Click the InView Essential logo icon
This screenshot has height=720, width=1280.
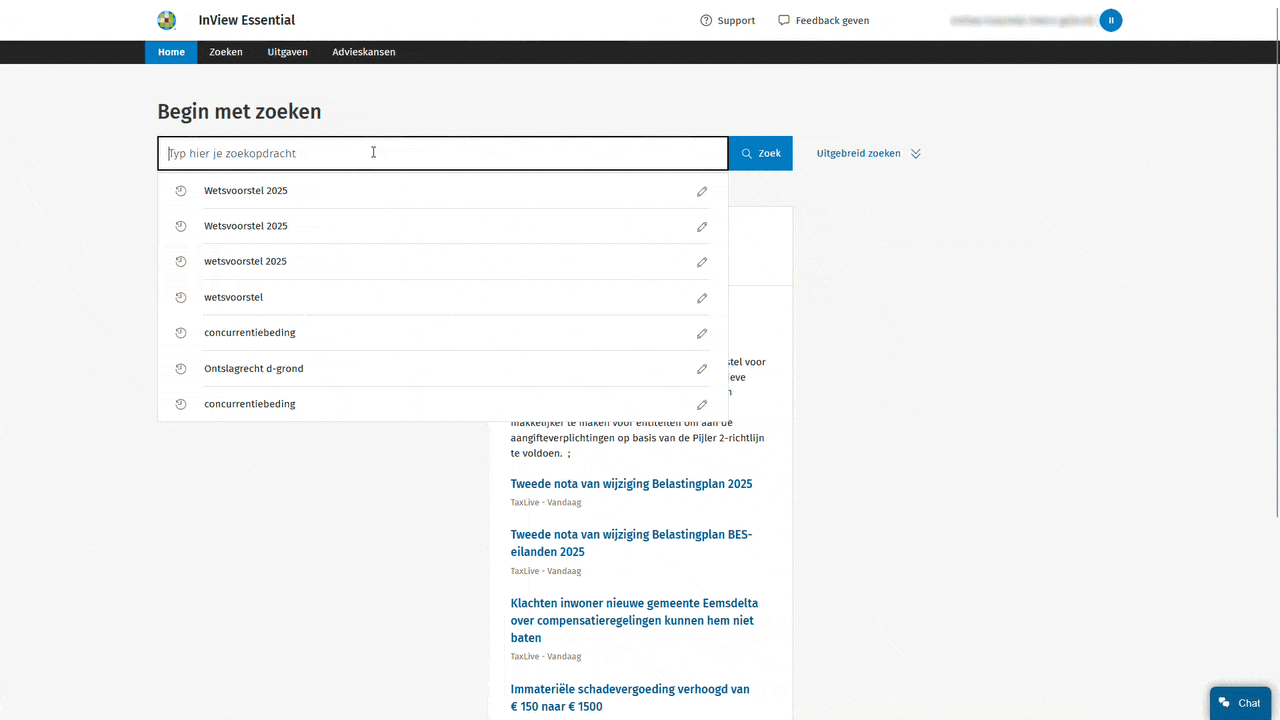[x=167, y=20]
